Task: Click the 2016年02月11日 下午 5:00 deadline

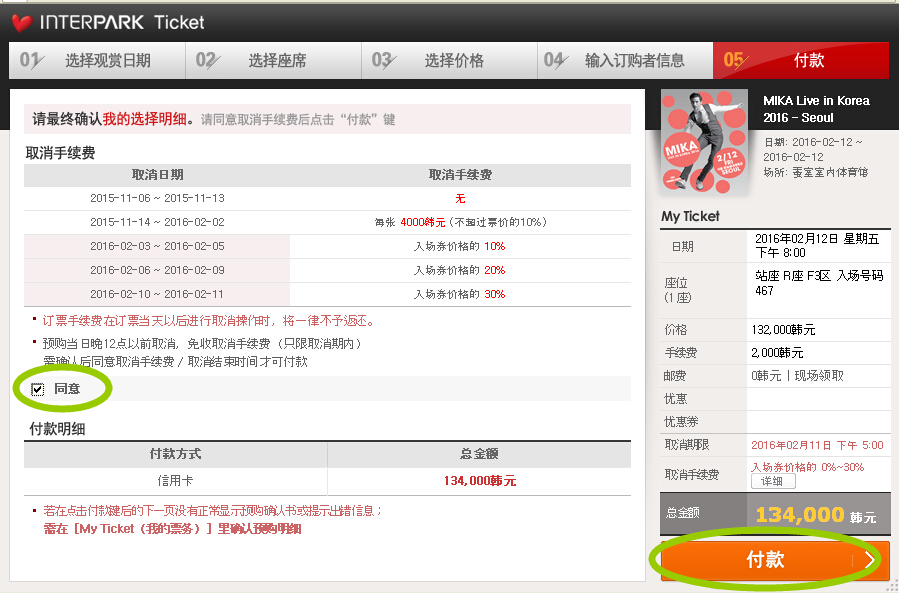Action: point(817,446)
